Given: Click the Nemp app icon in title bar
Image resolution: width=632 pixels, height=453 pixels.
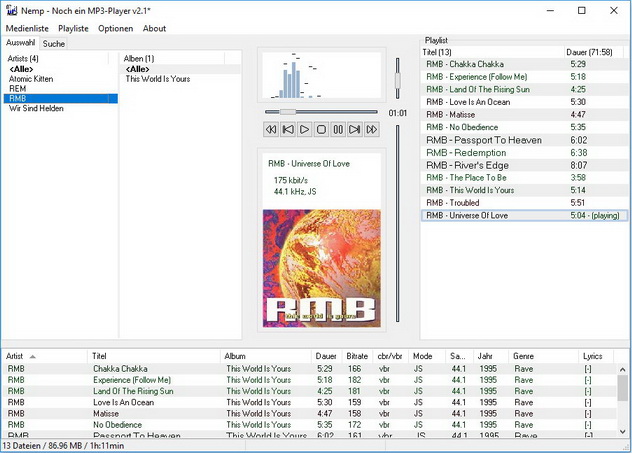Looking at the screenshot, I should click(x=11, y=10).
